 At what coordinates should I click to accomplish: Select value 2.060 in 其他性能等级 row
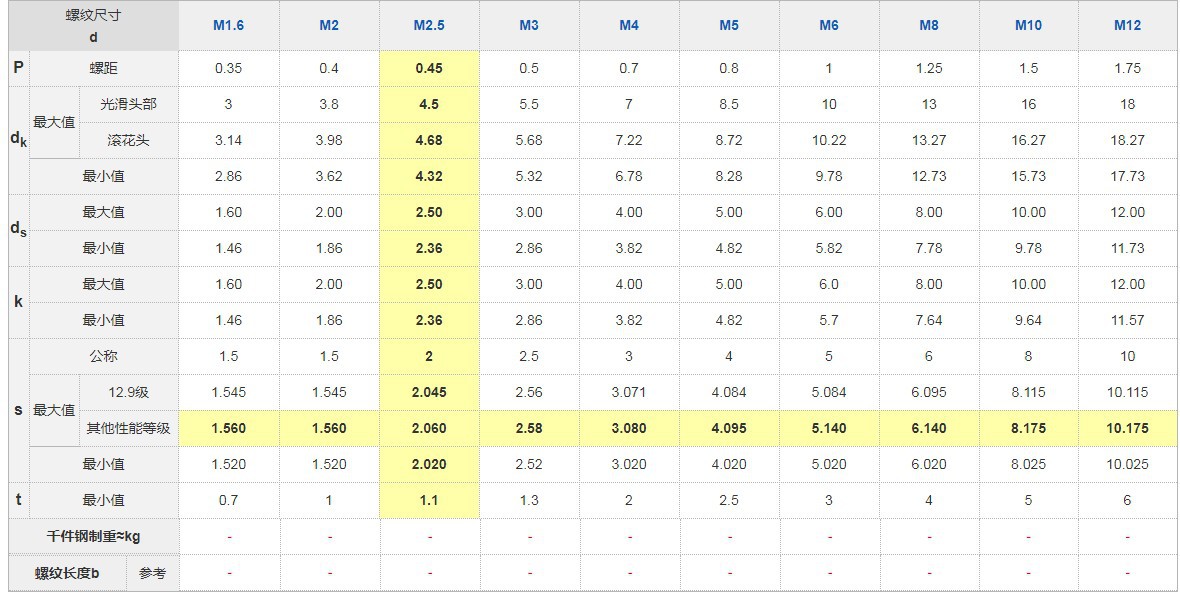coord(429,428)
